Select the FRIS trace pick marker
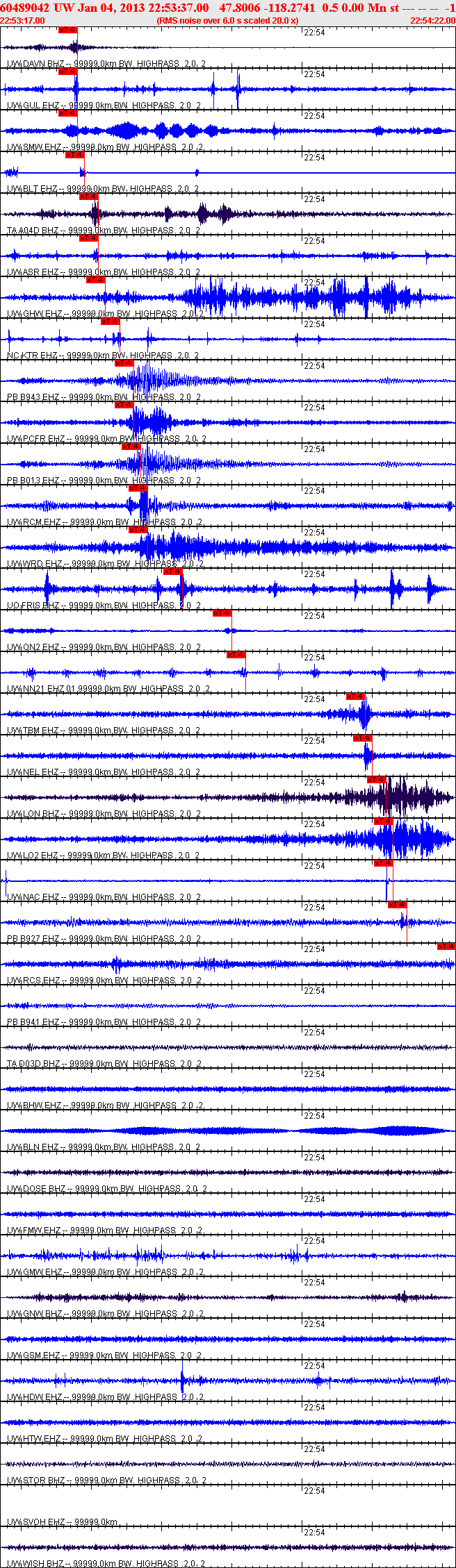 pyautogui.click(x=172, y=572)
